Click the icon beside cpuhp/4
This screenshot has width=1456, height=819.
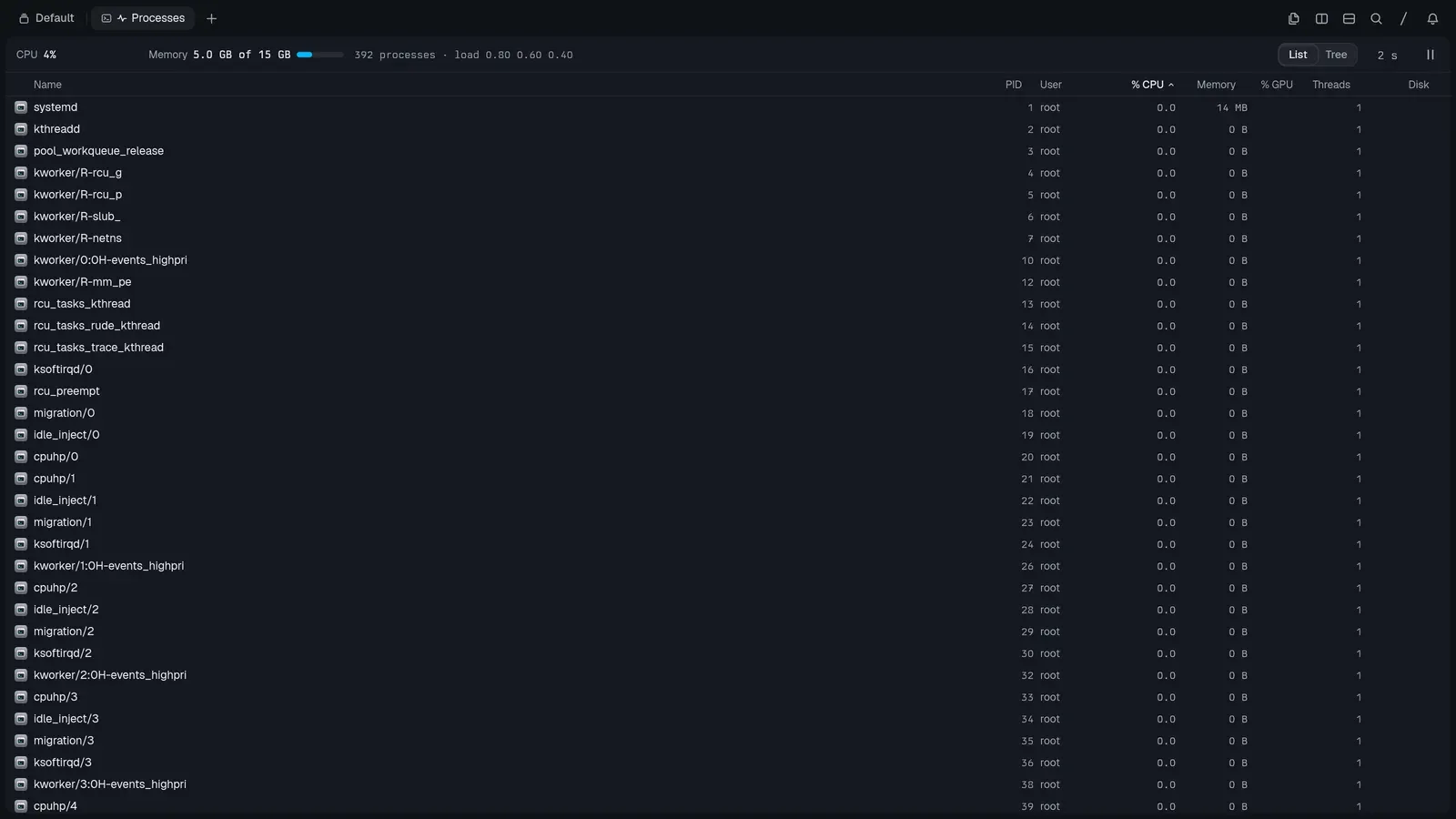coord(21,806)
